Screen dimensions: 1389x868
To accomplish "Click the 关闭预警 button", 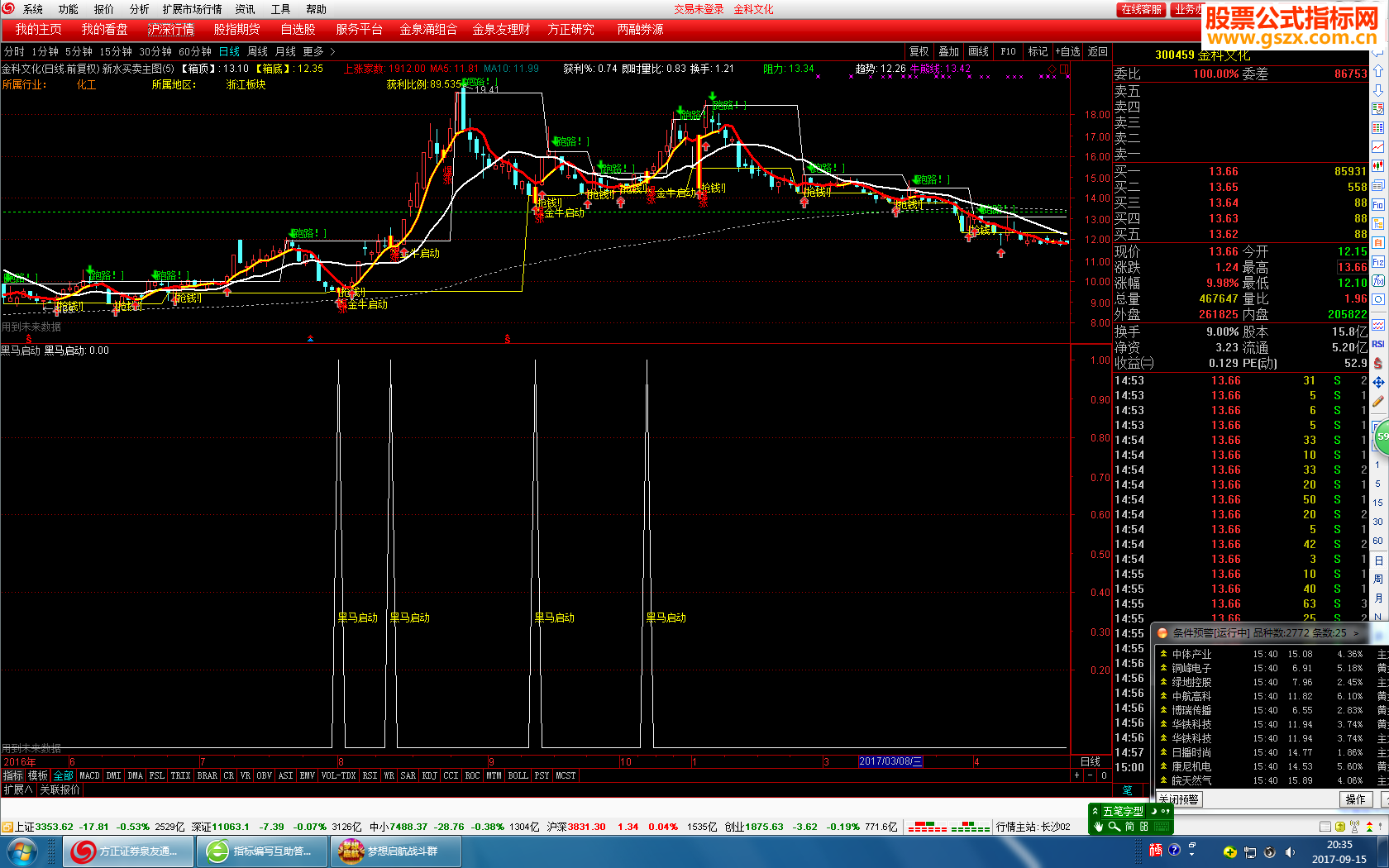I will [1179, 799].
